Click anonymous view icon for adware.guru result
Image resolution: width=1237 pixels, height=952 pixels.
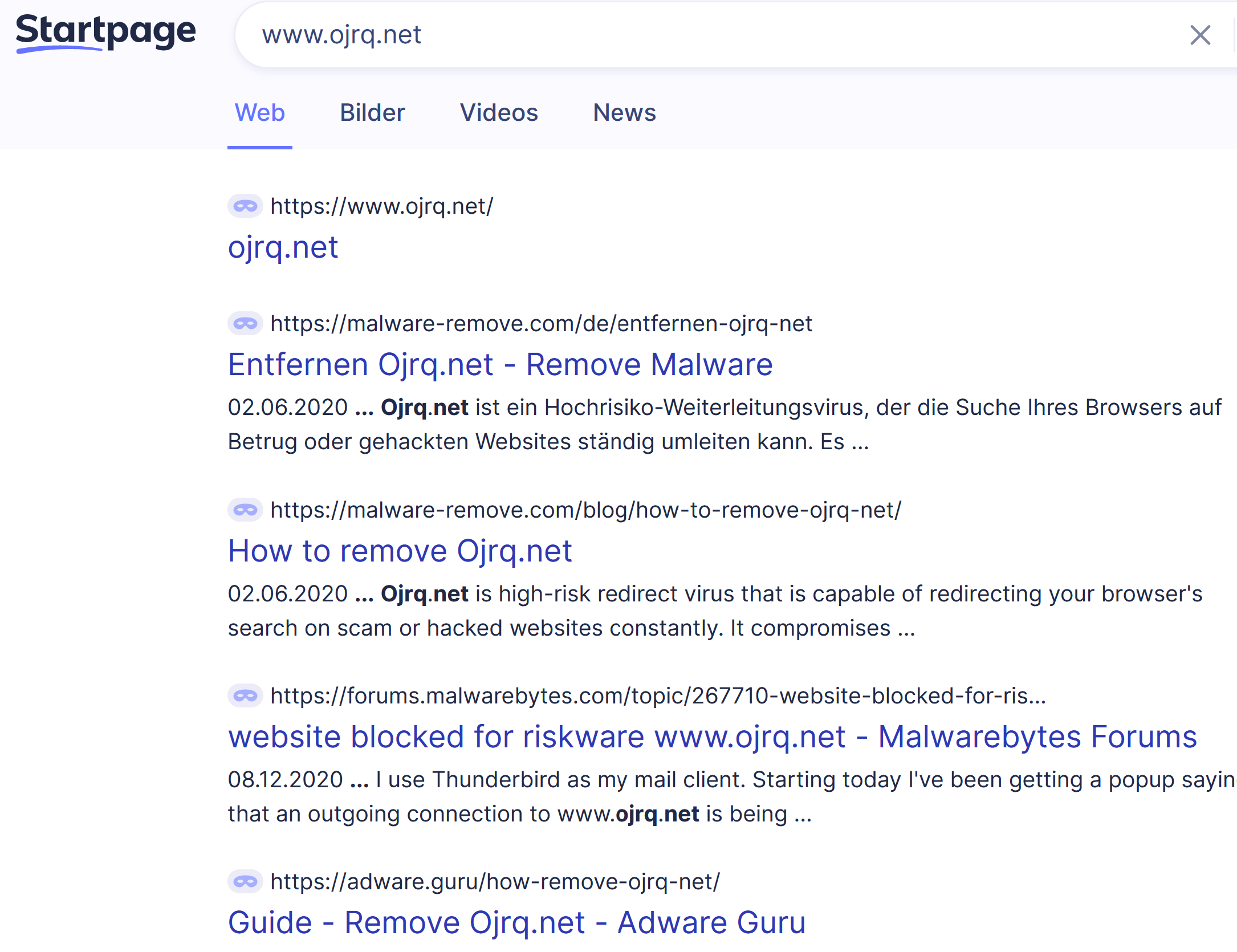tap(245, 881)
